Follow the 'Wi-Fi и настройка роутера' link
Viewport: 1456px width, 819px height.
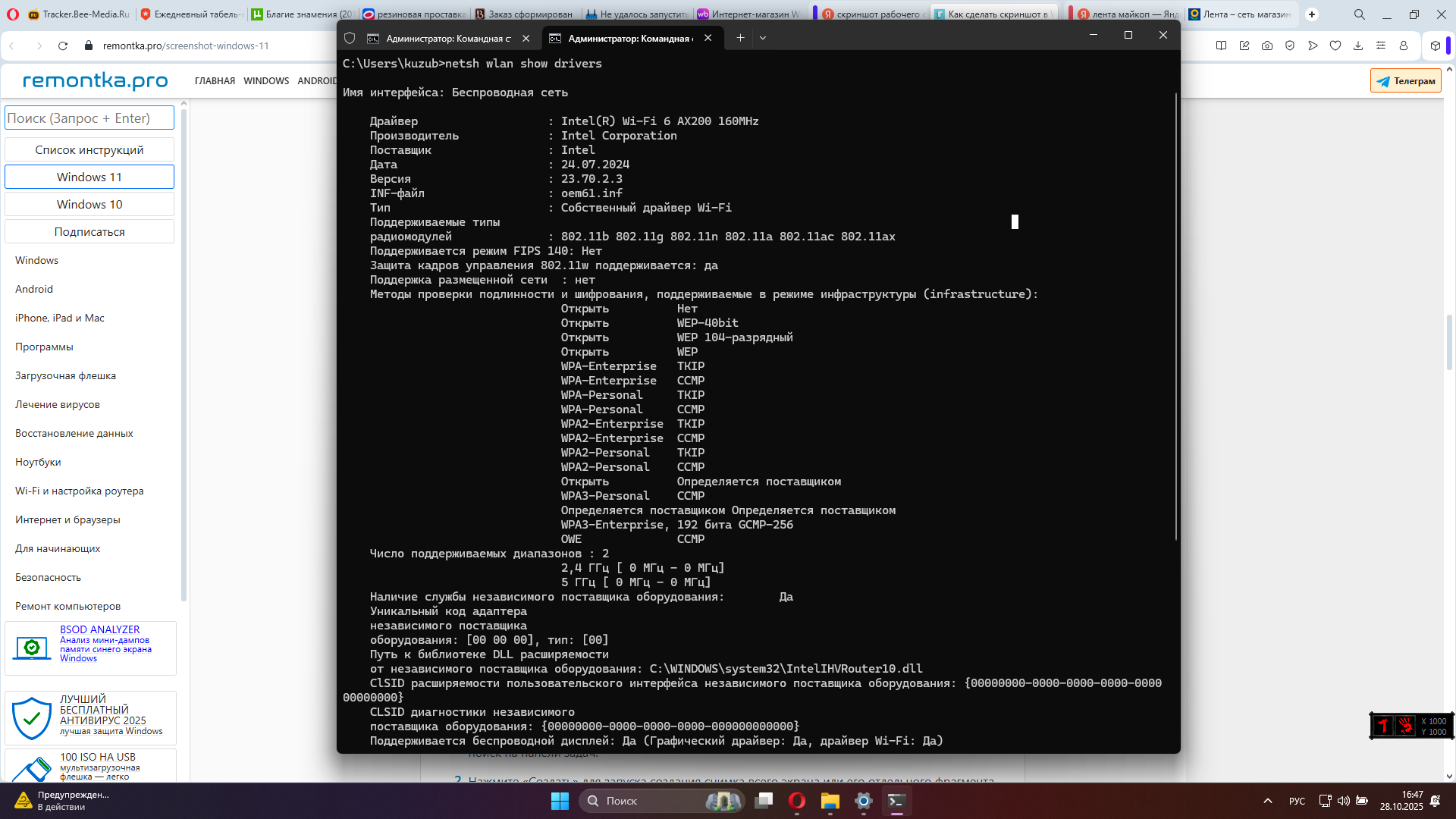click(x=79, y=491)
